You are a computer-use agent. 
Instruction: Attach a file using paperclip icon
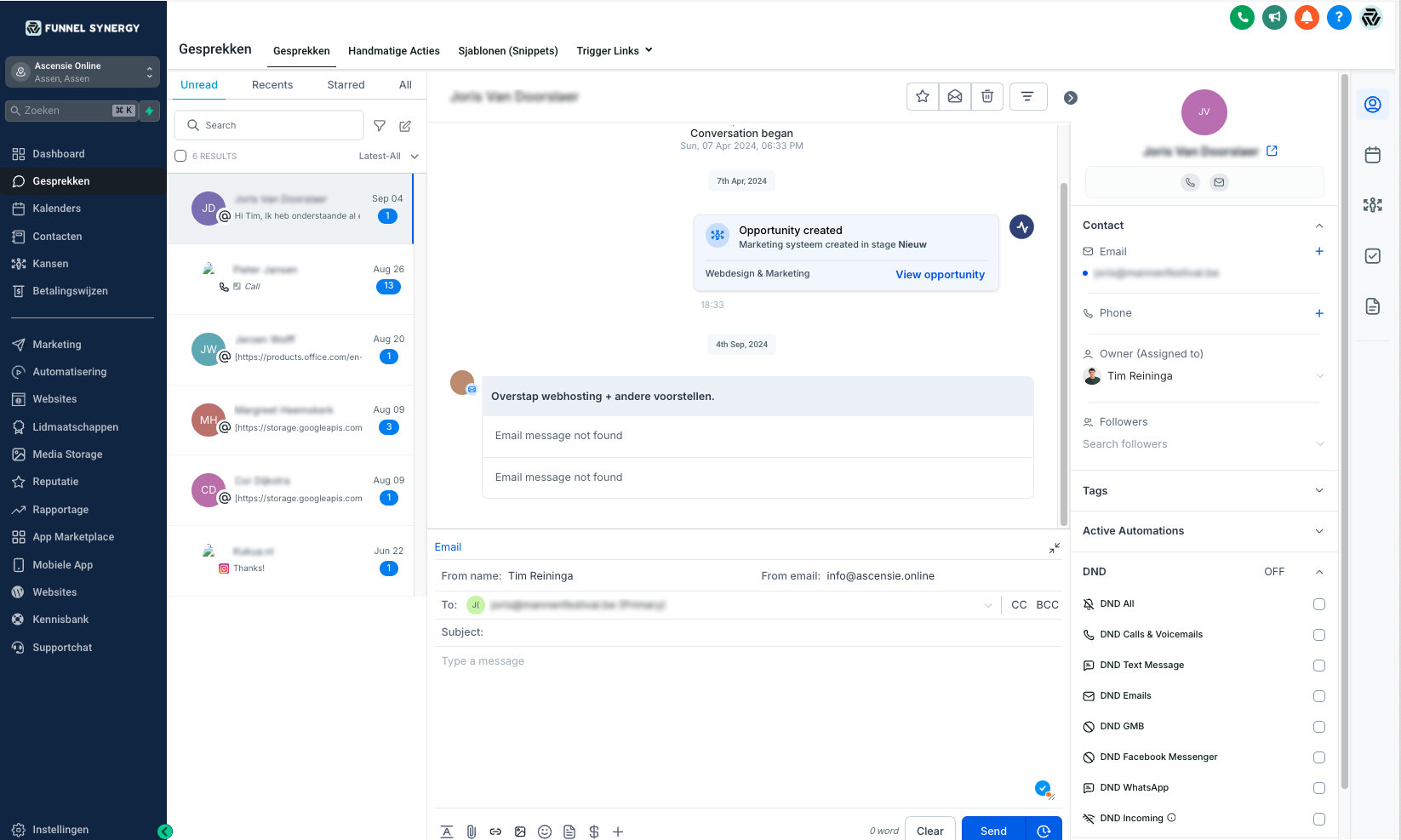(x=471, y=831)
